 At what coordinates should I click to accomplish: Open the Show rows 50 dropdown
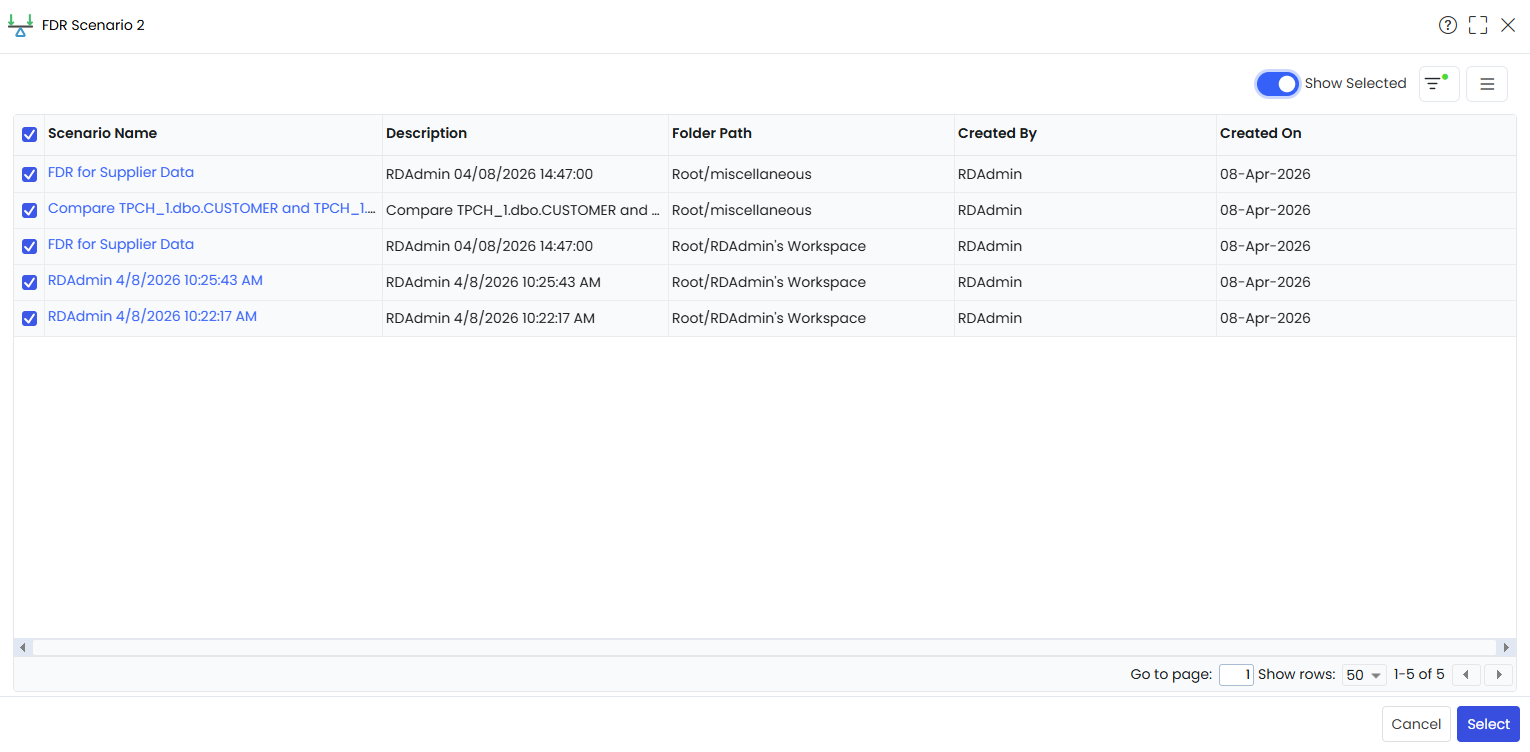tap(1364, 675)
